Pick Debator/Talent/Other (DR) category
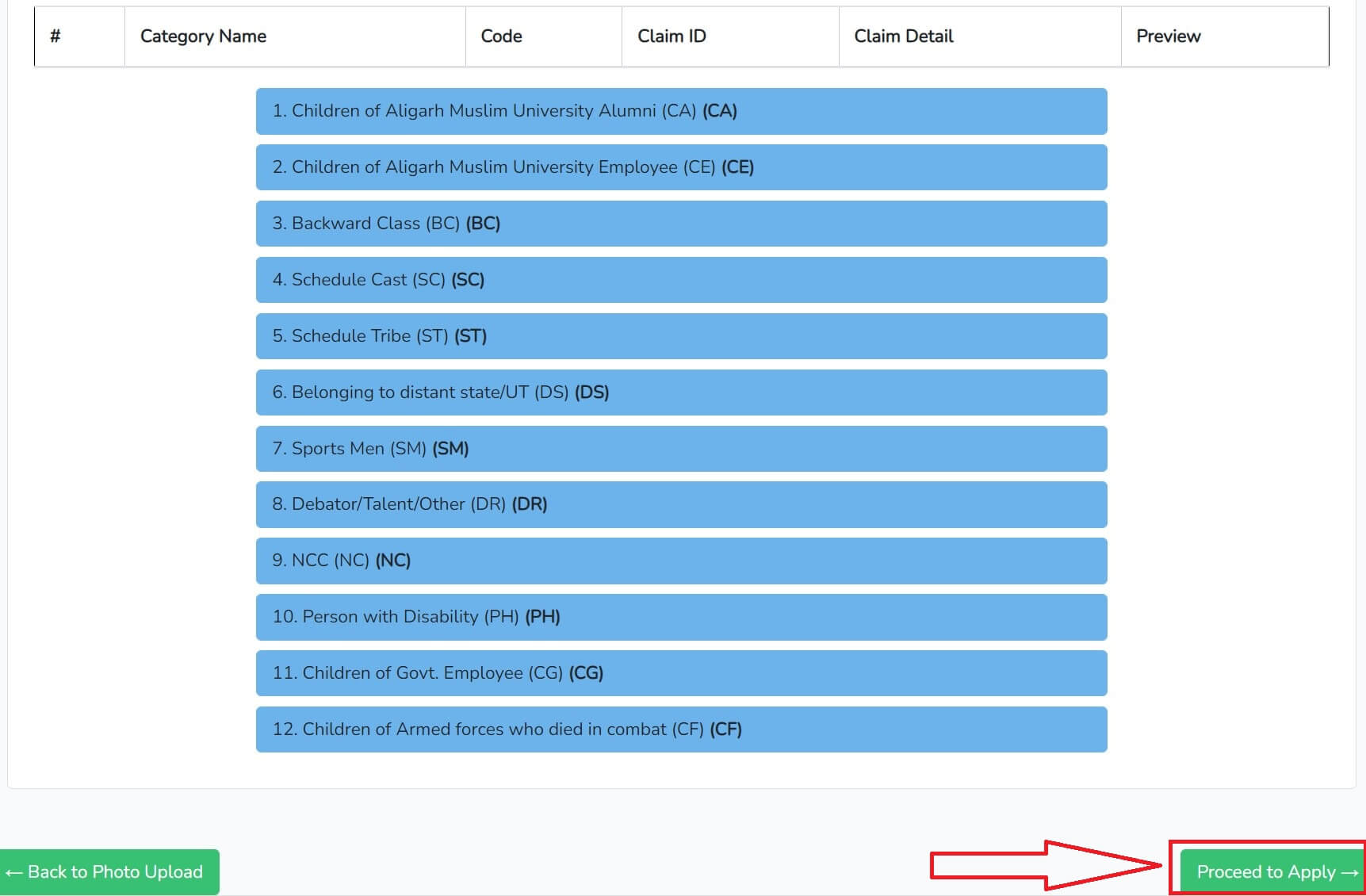This screenshot has width=1366, height=896. tap(681, 504)
